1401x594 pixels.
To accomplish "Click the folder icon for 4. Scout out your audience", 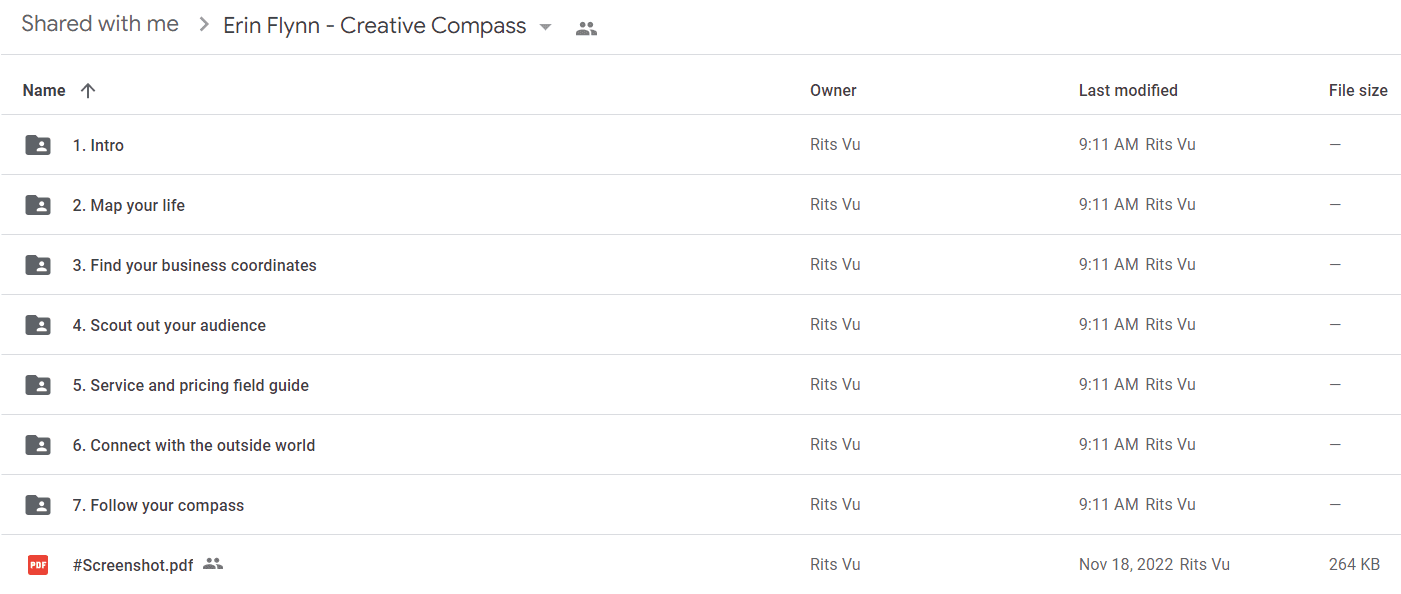I will [38, 325].
